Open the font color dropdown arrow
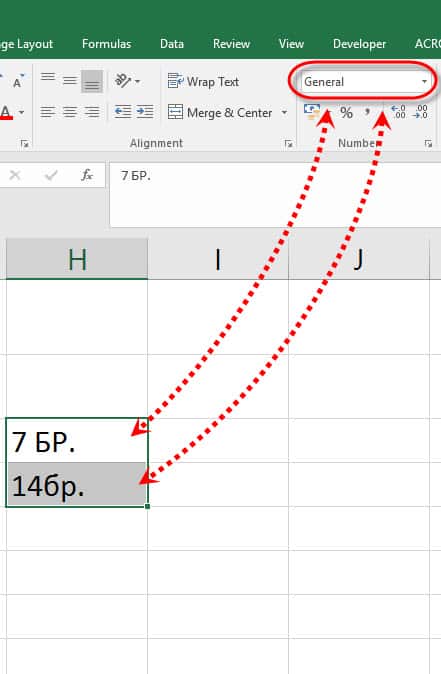The width and height of the screenshot is (441, 674). [x=21, y=113]
